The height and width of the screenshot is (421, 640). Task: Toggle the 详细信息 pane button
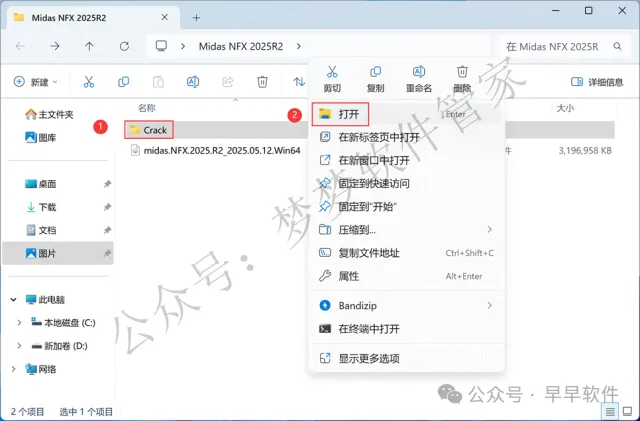pos(597,82)
